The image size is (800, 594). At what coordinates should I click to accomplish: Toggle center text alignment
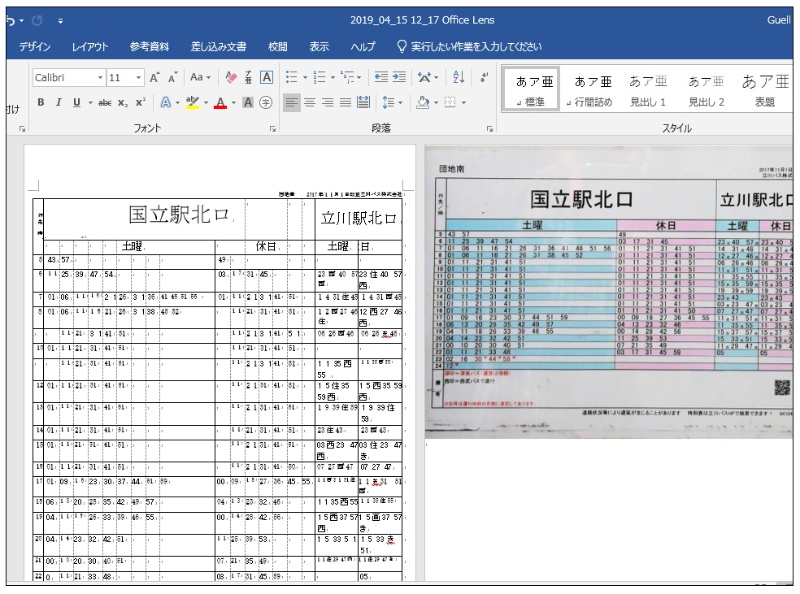[x=311, y=102]
